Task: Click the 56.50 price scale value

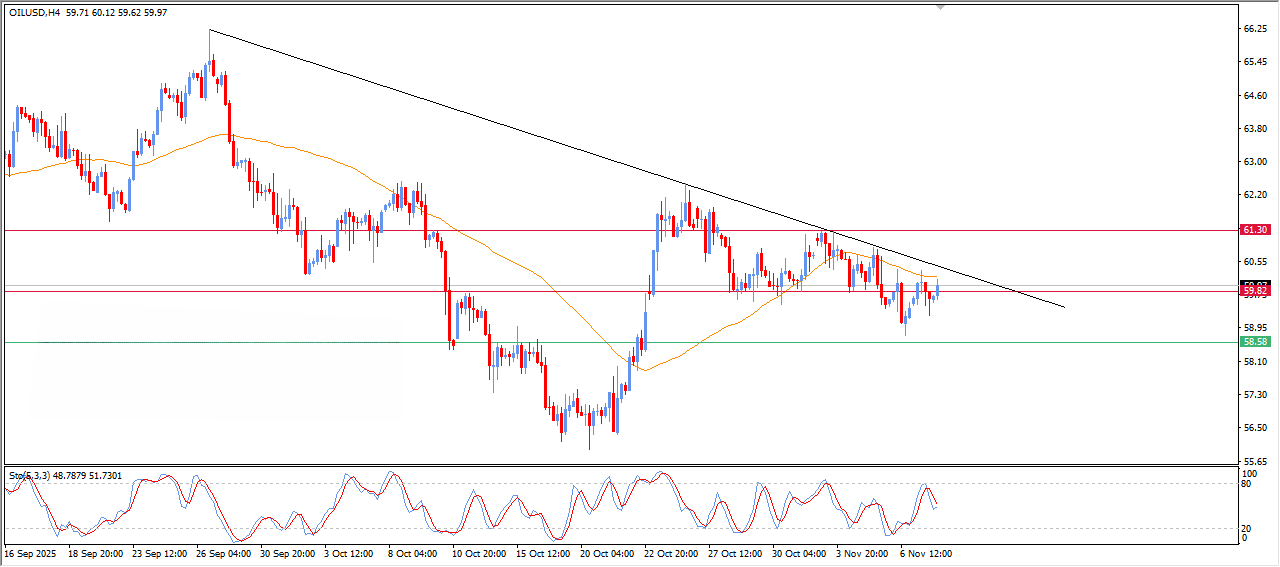Action: tap(1254, 428)
